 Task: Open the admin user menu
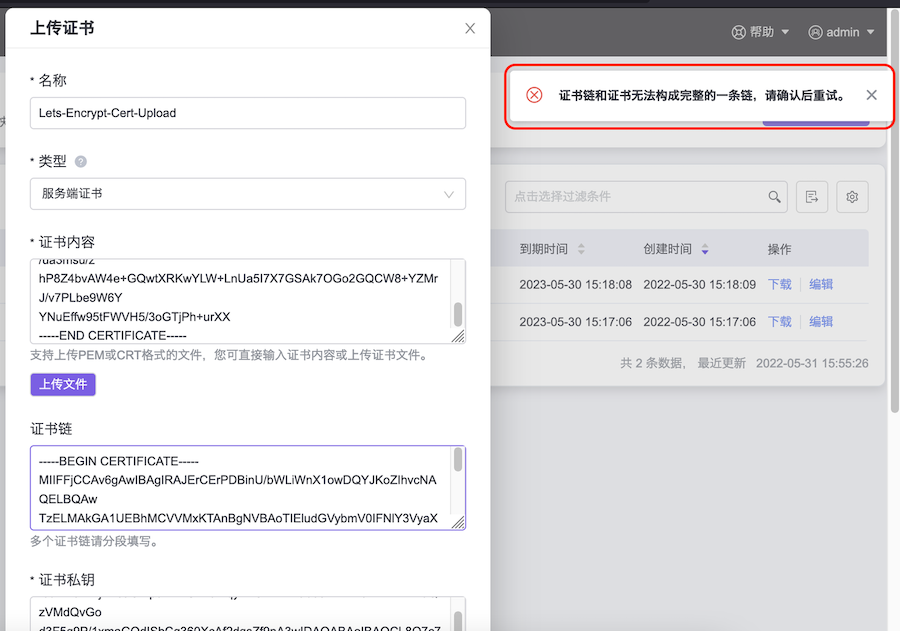(841, 32)
